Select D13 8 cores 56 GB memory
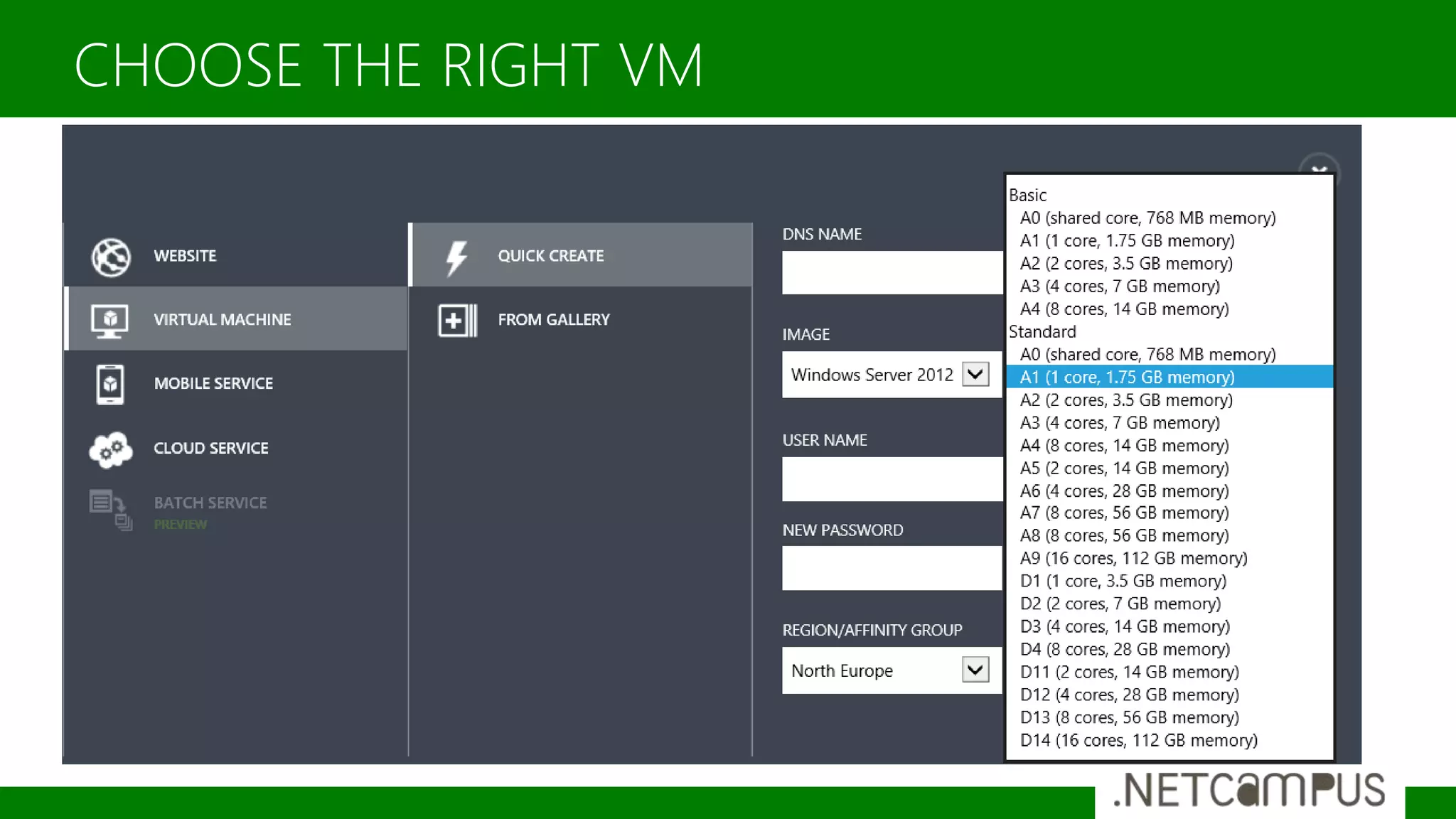This screenshot has height=819, width=1456. tap(1169, 717)
